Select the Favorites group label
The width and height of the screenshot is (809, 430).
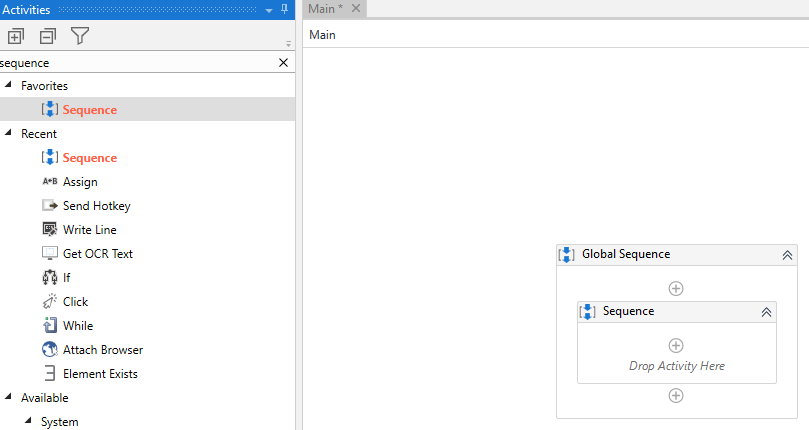click(44, 86)
